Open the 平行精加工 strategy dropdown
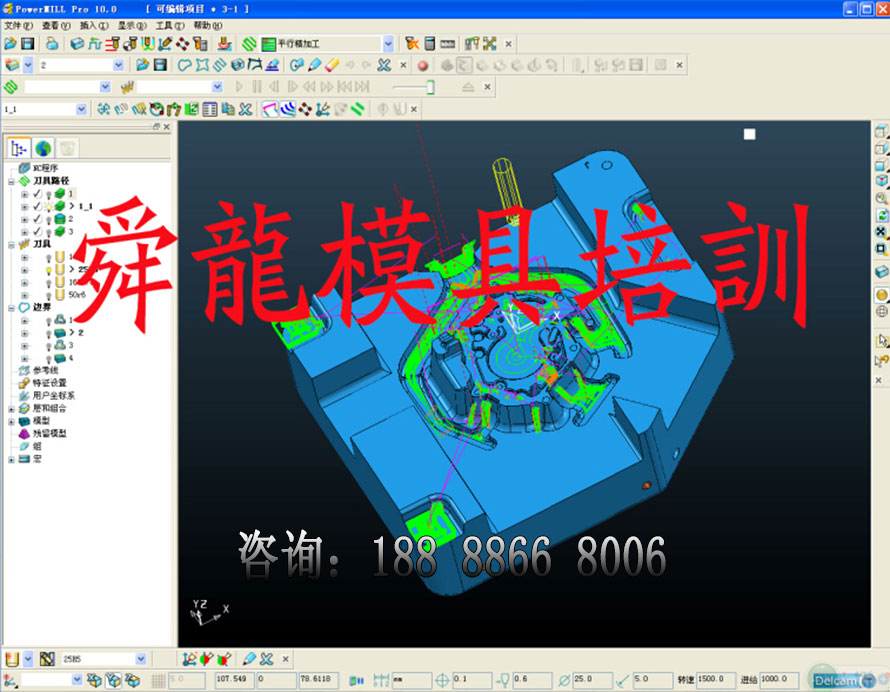The width and height of the screenshot is (890, 692). point(388,44)
